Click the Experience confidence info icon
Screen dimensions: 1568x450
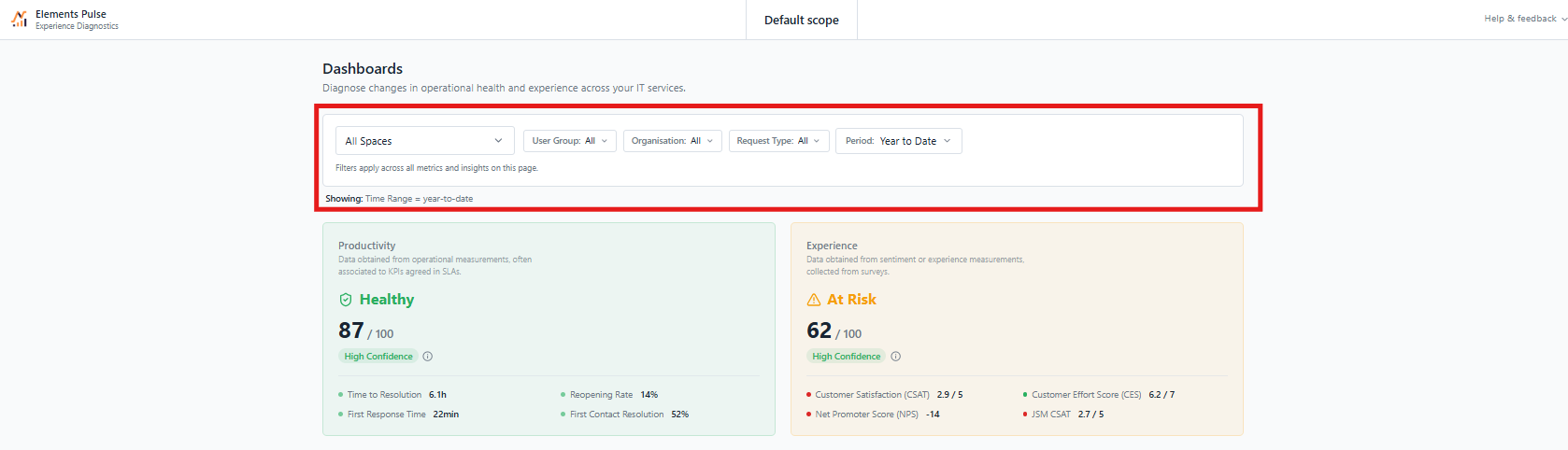click(896, 357)
